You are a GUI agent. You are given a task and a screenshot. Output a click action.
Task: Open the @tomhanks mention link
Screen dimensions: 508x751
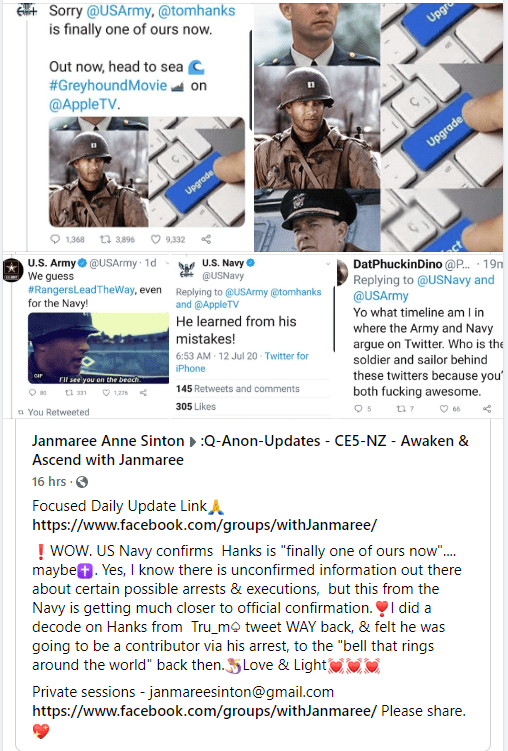click(196, 11)
